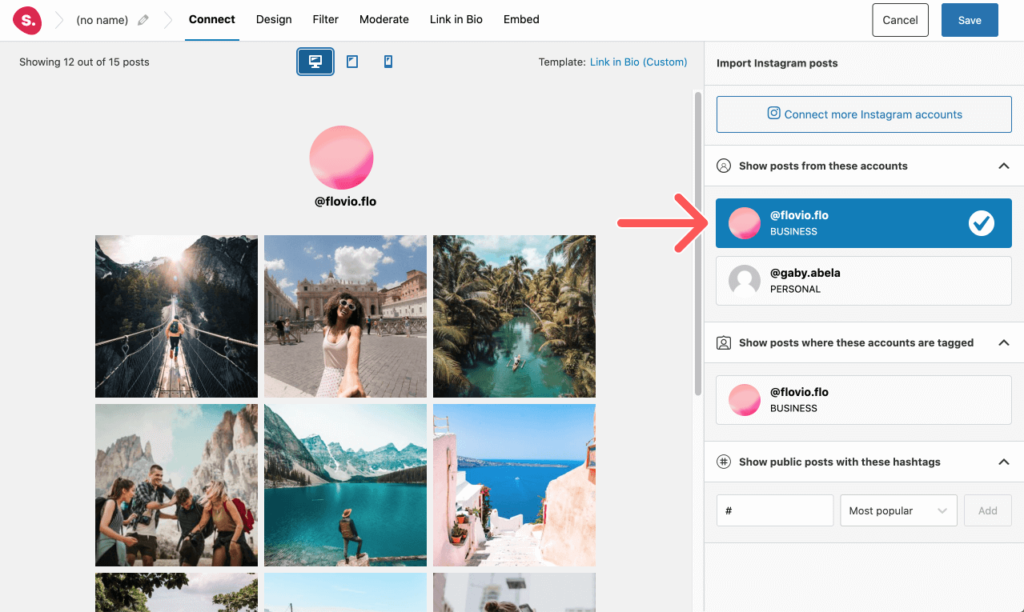The height and width of the screenshot is (612, 1024).
Task: Enable tagged posts for @flovio.flo
Action: pyautogui.click(x=863, y=400)
